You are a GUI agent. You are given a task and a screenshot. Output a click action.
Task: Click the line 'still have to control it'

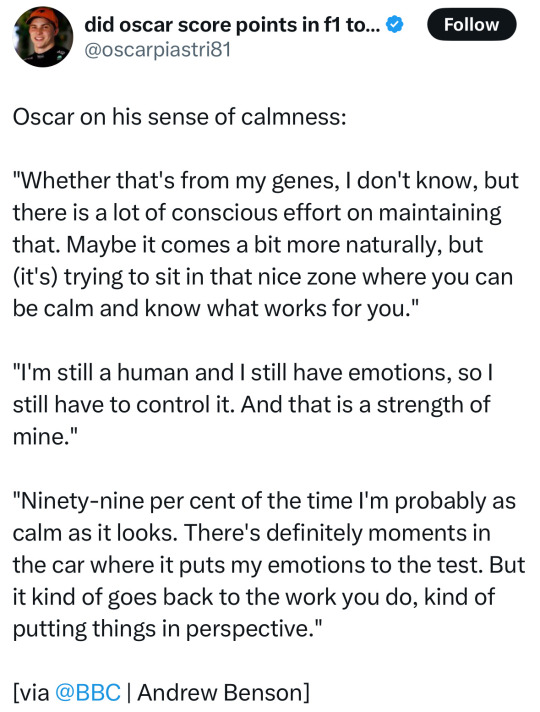tap(251, 405)
